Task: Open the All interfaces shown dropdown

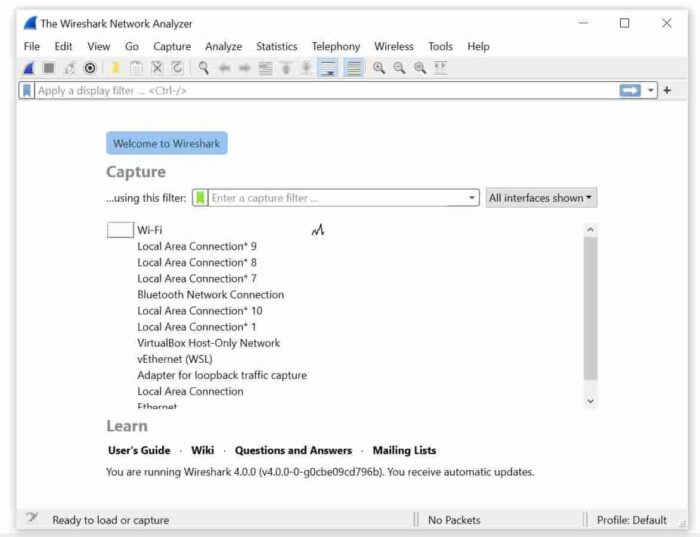Action: [541, 198]
